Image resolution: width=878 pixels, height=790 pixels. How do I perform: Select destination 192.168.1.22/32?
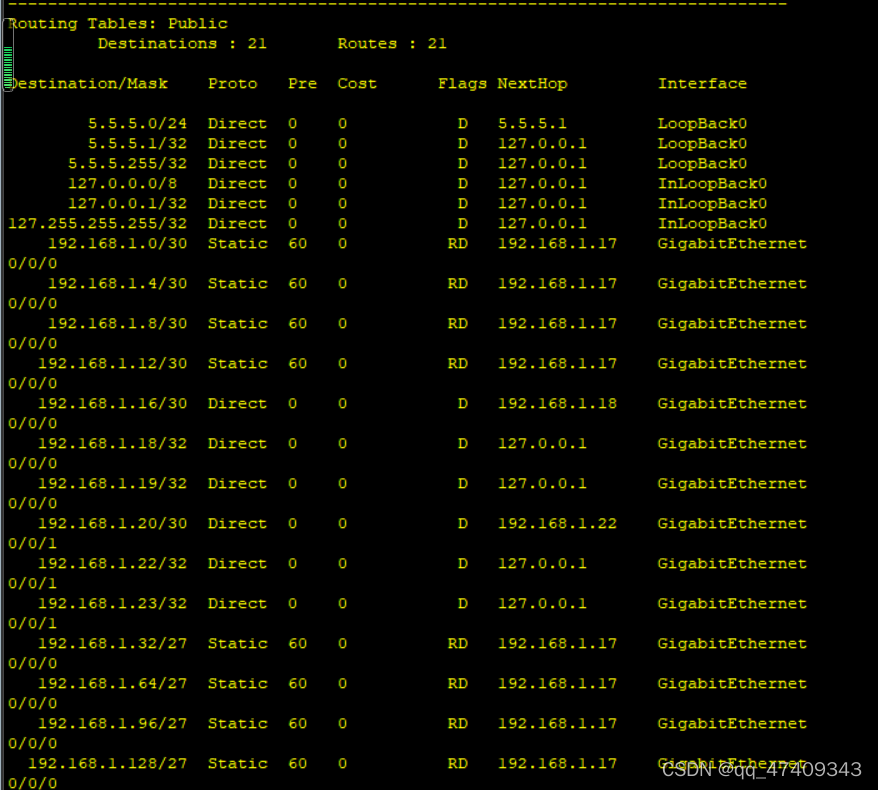click(x=113, y=563)
